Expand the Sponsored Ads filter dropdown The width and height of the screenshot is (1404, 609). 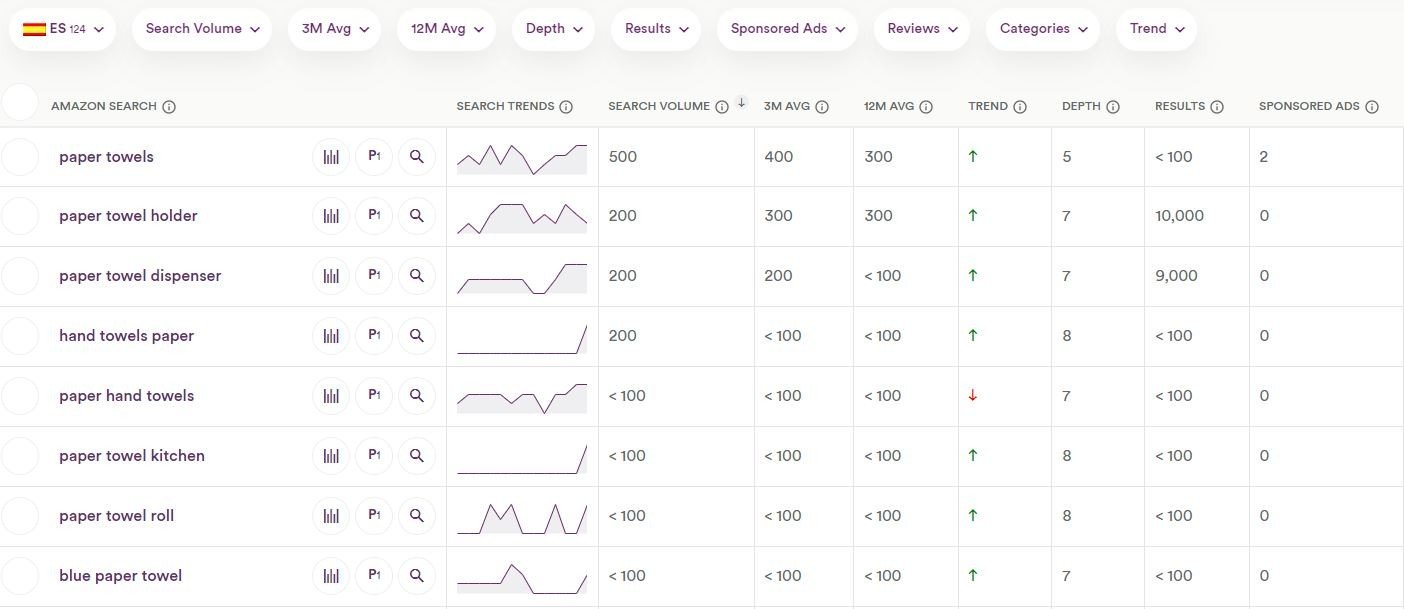pos(787,29)
